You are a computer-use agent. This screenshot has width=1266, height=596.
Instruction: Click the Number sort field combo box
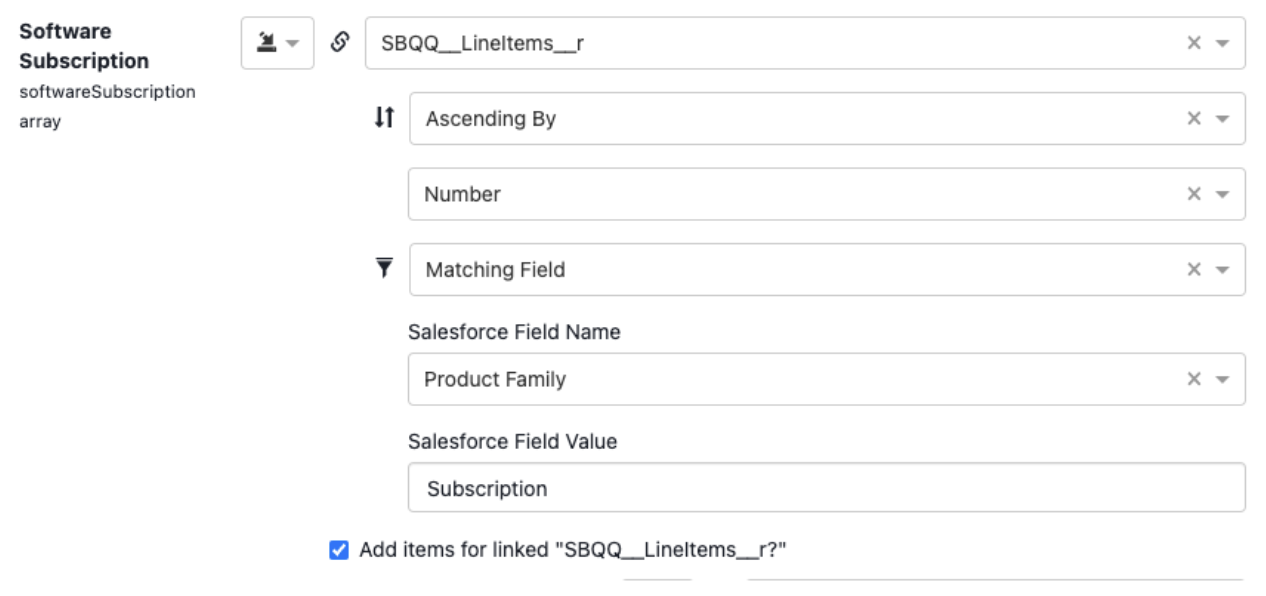[826, 194]
